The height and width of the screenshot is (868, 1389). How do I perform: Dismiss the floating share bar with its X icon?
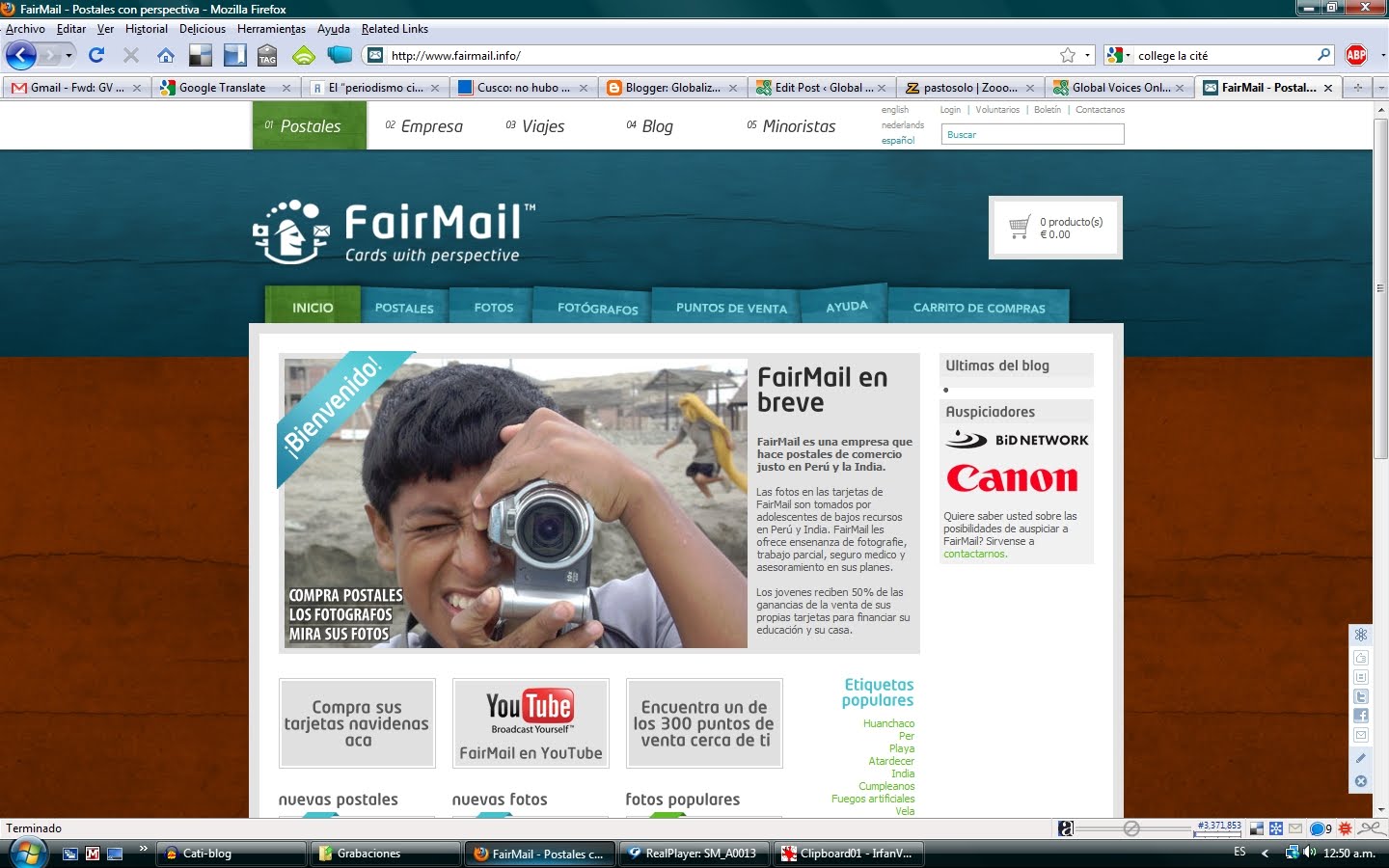pyautogui.click(x=1361, y=781)
